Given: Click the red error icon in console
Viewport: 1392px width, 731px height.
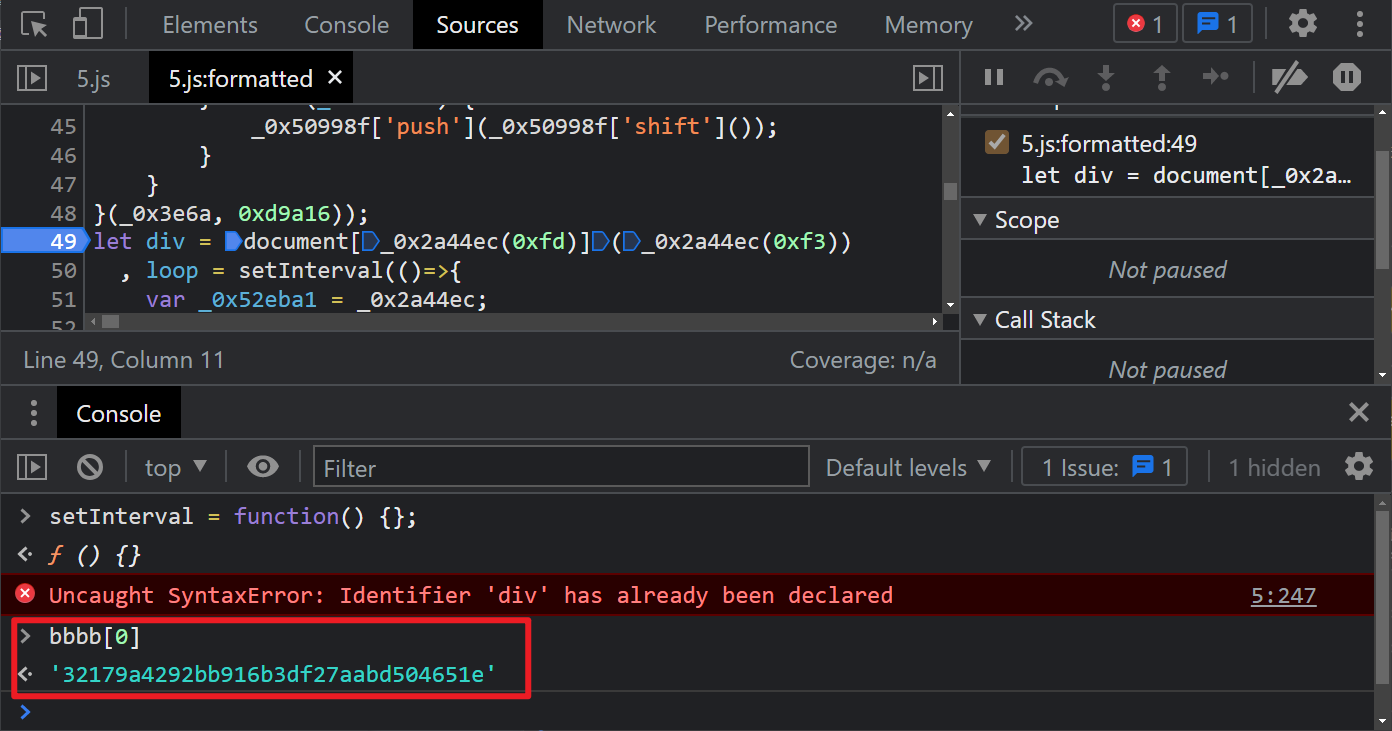Looking at the screenshot, I should tap(25, 594).
